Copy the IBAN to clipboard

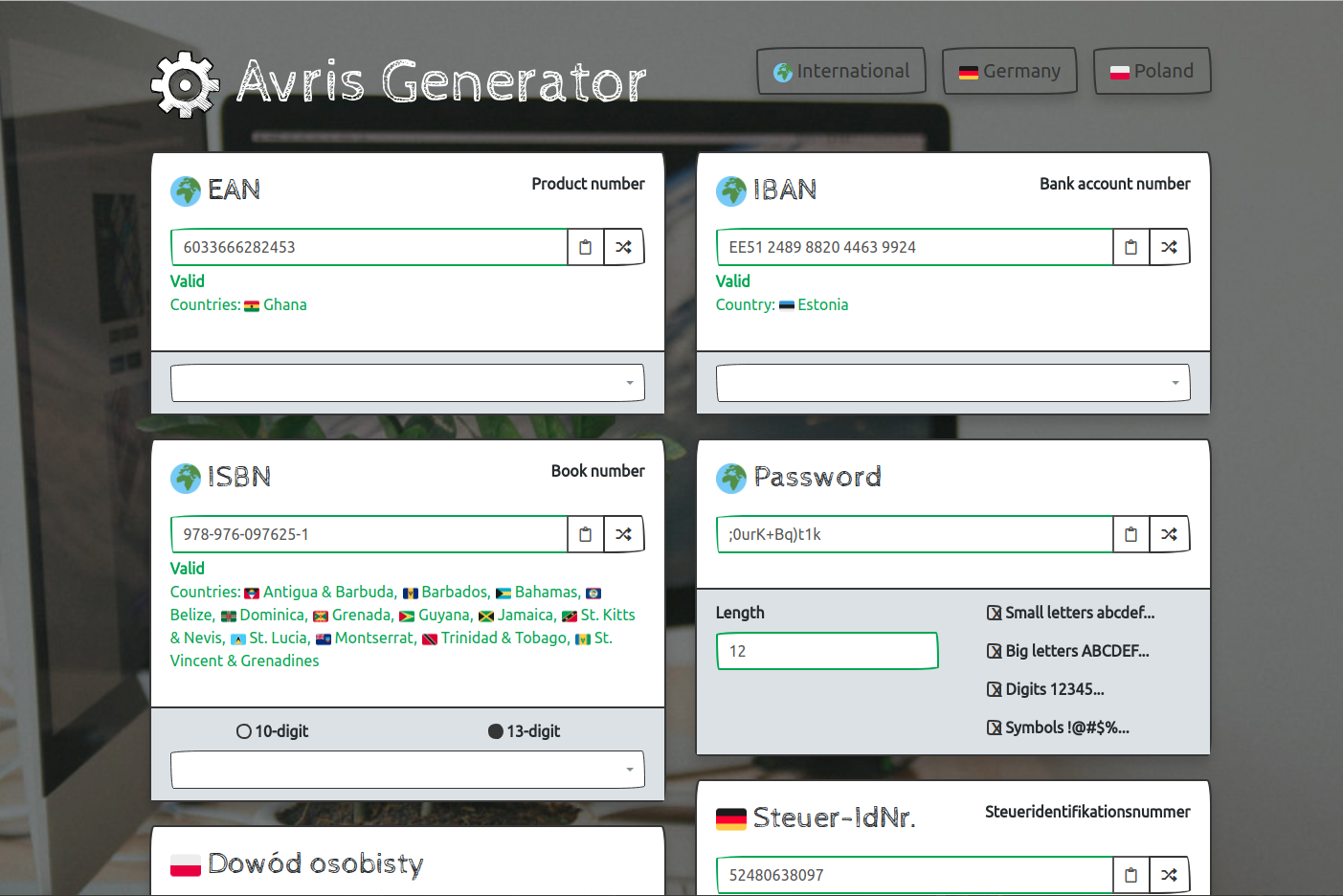point(1131,247)
